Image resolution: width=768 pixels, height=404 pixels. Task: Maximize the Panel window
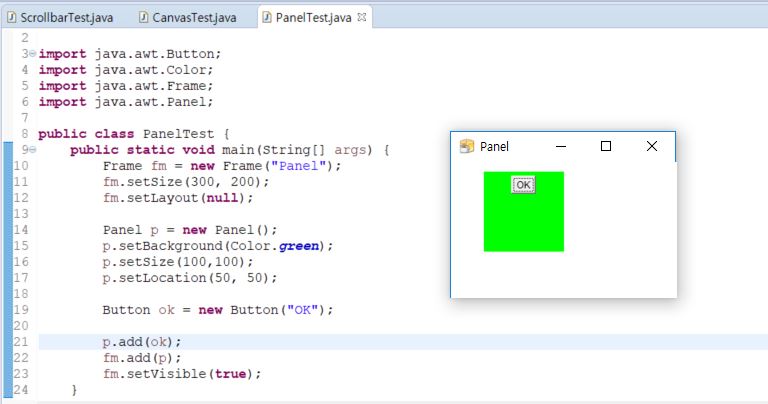pyautogui.click(x=606, y=146)
